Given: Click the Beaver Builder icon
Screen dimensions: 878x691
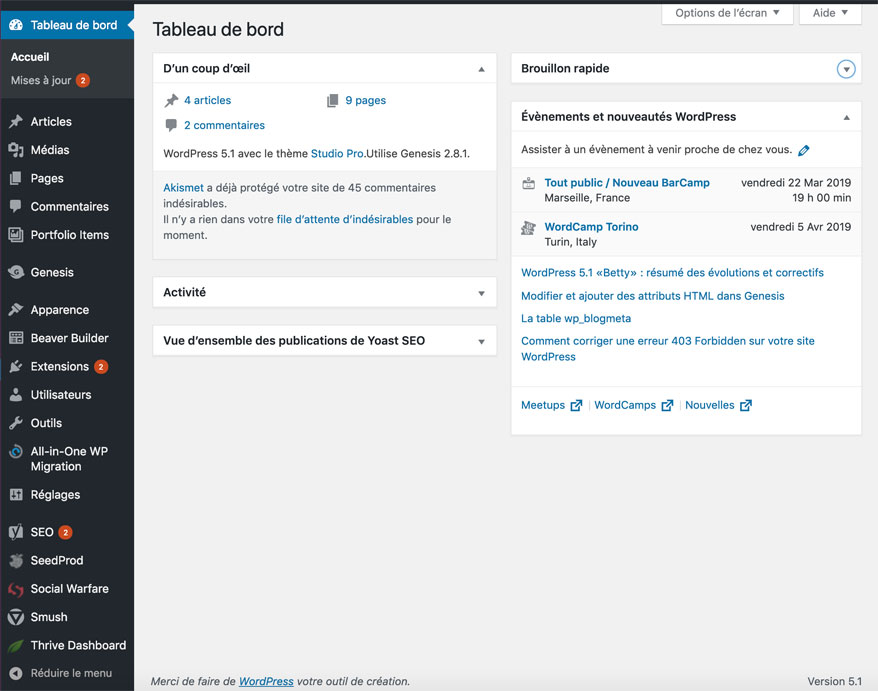Looking at the screenshot, I should tap(16, 338).
